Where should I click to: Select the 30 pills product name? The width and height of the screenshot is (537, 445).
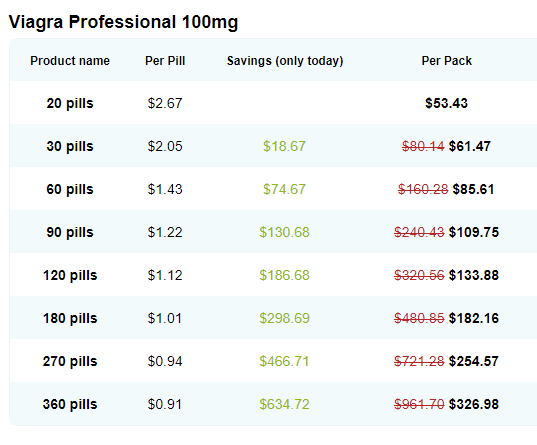(70, 146)
